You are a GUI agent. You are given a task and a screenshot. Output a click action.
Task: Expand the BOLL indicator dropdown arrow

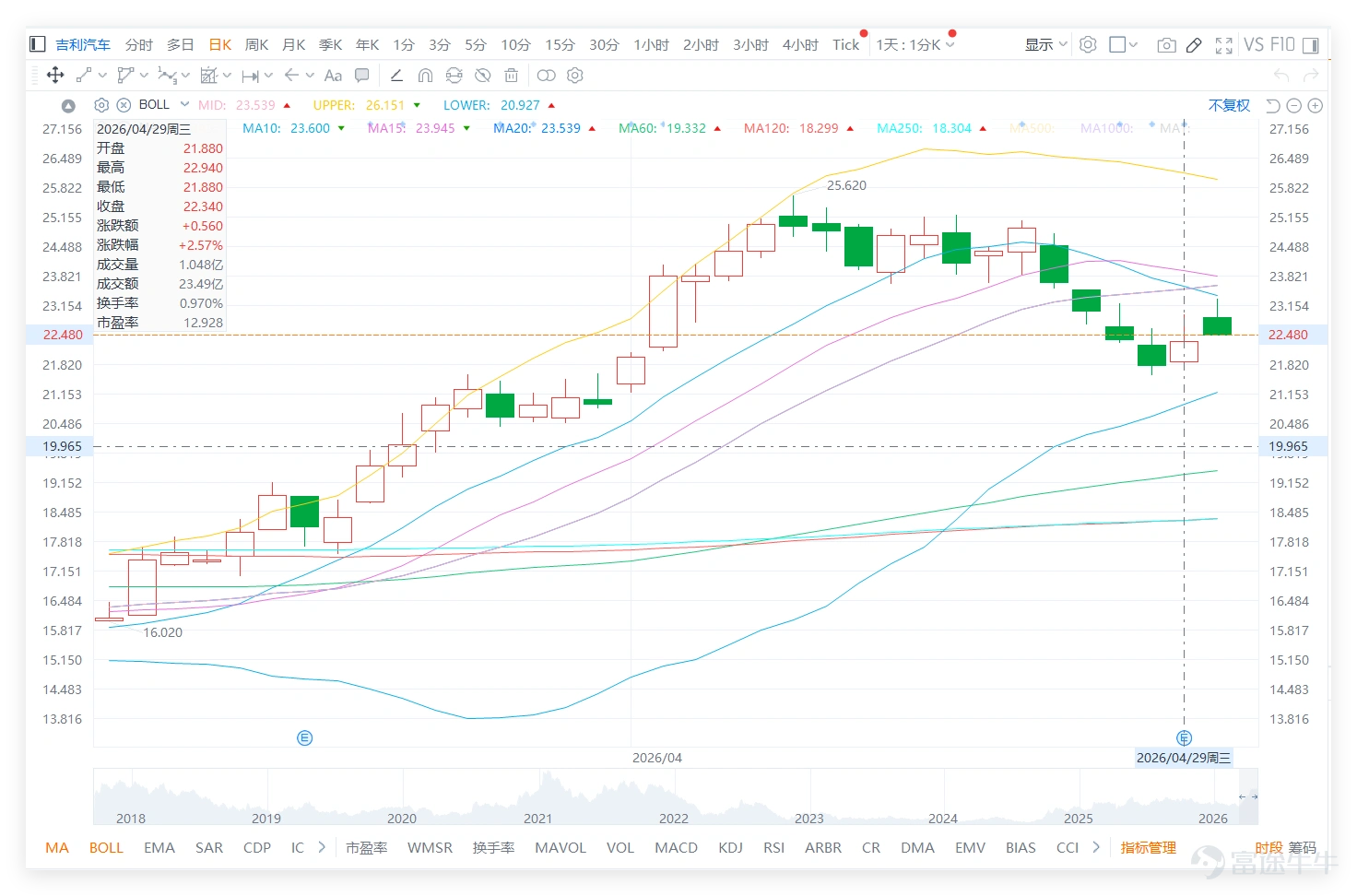tap(184, 104)
